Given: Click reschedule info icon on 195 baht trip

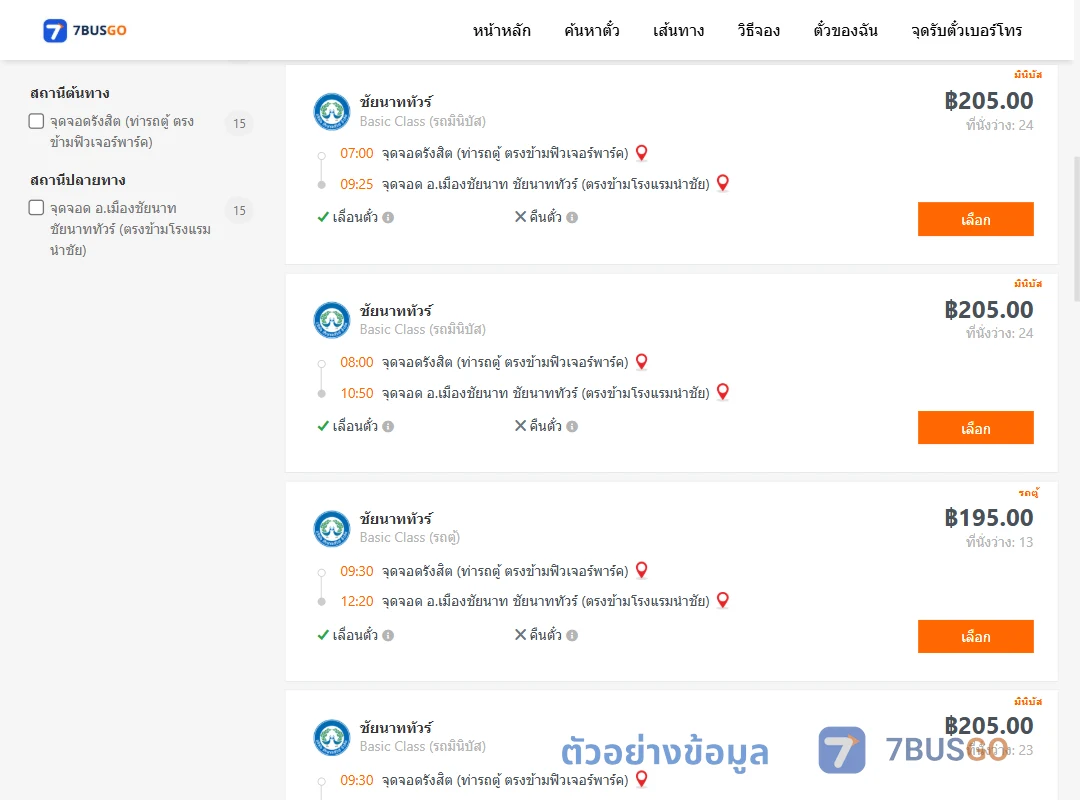Looking at the screenshot, I should tap(388, 635).
